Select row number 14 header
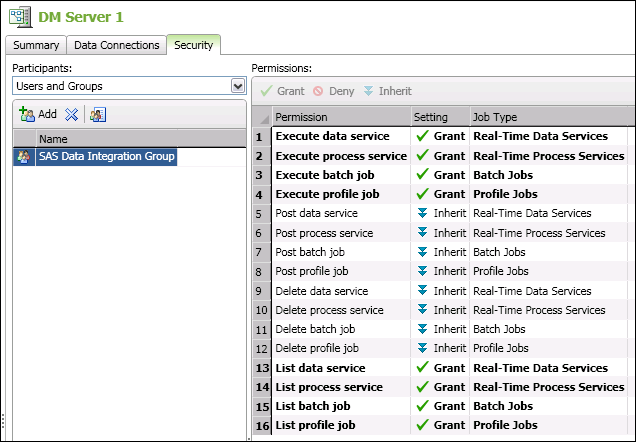 coord(261,387)
